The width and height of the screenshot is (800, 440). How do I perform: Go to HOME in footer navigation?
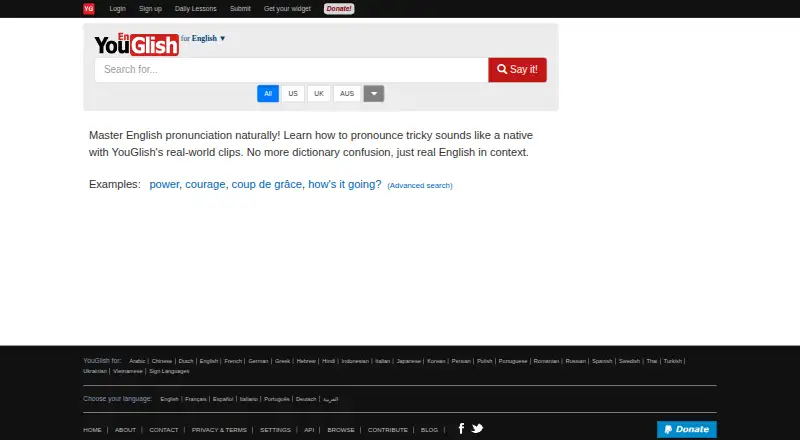click(x=92, y=430)
